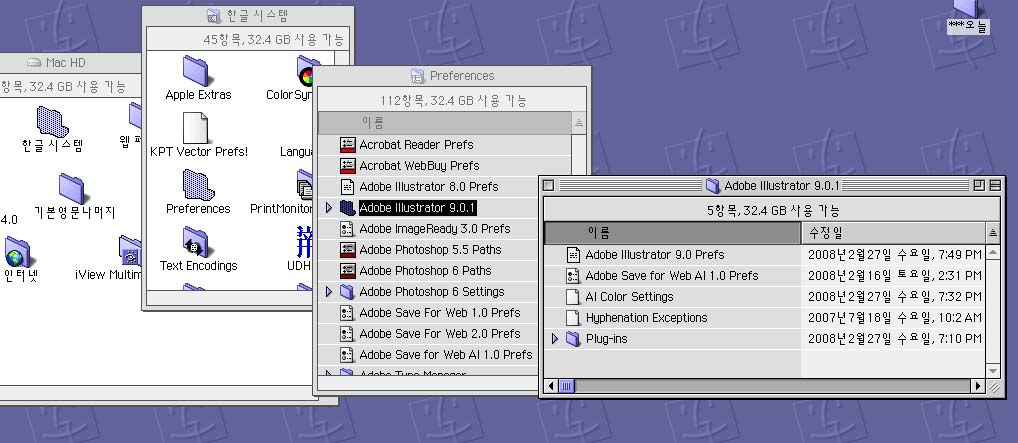Image resolution: width=1018 pixels, height=443 pixels.
Task: Collapse the Adobe Illustrator 9.0.1 window
Action: pos(994,185)
